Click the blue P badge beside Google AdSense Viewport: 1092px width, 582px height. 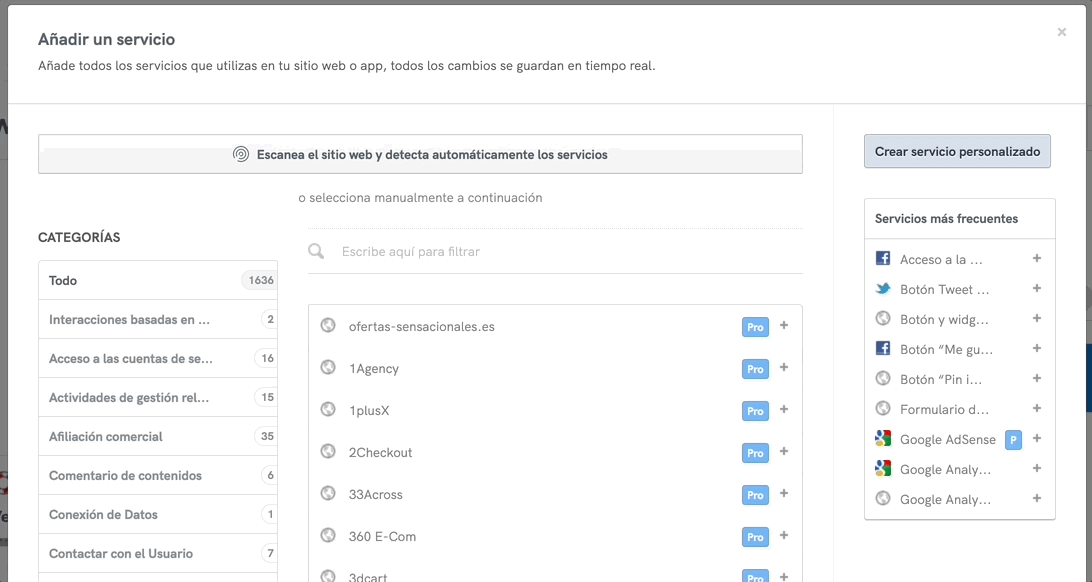tap(1011, 438)
